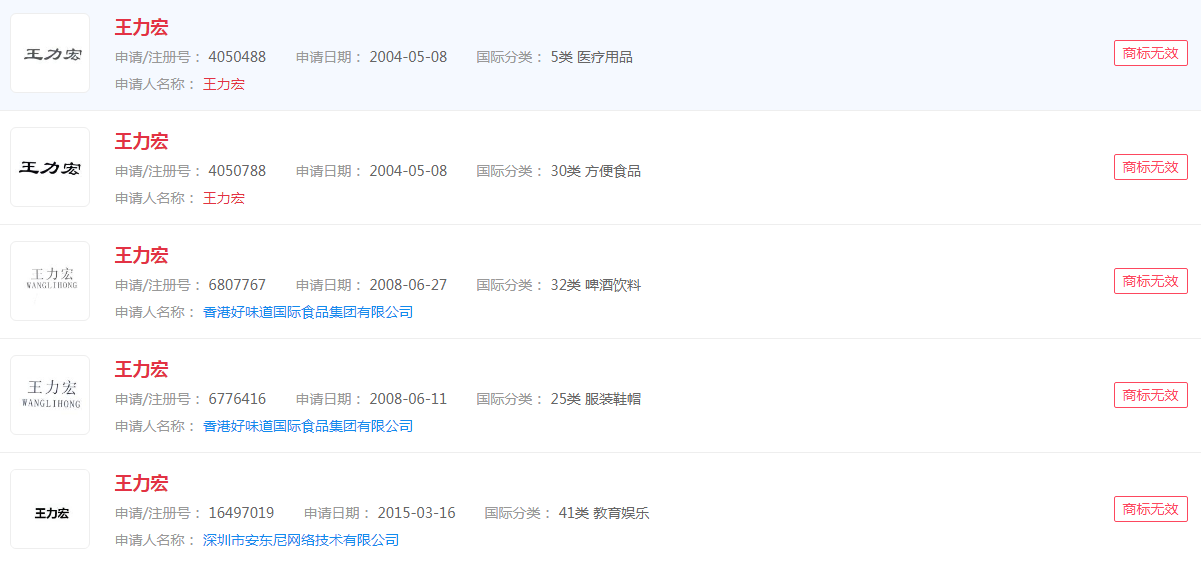
Task: Open 王力宏 title of 30类 方便食品 entry
Action: click(141, 141)
